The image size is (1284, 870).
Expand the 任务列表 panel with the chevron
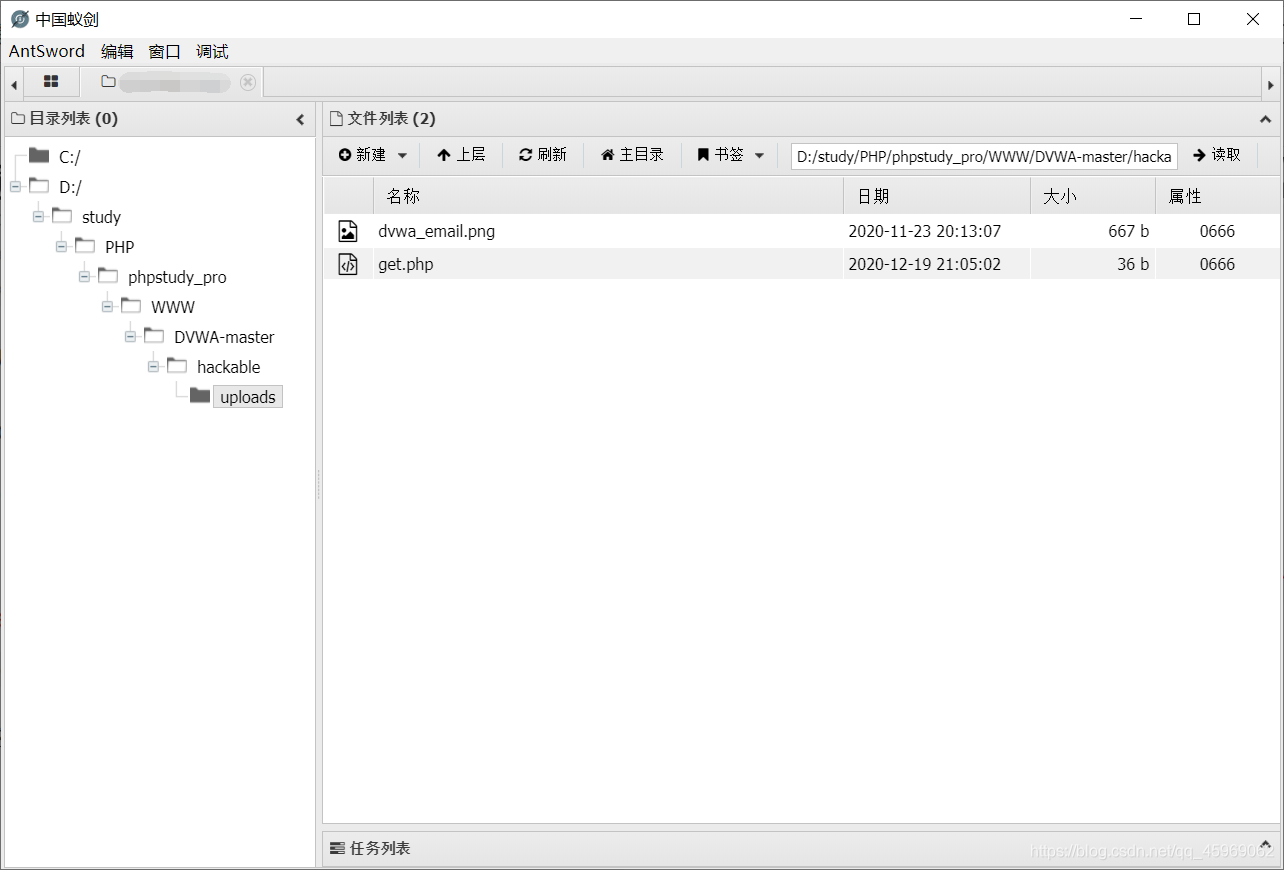(x=1265, y=847)
